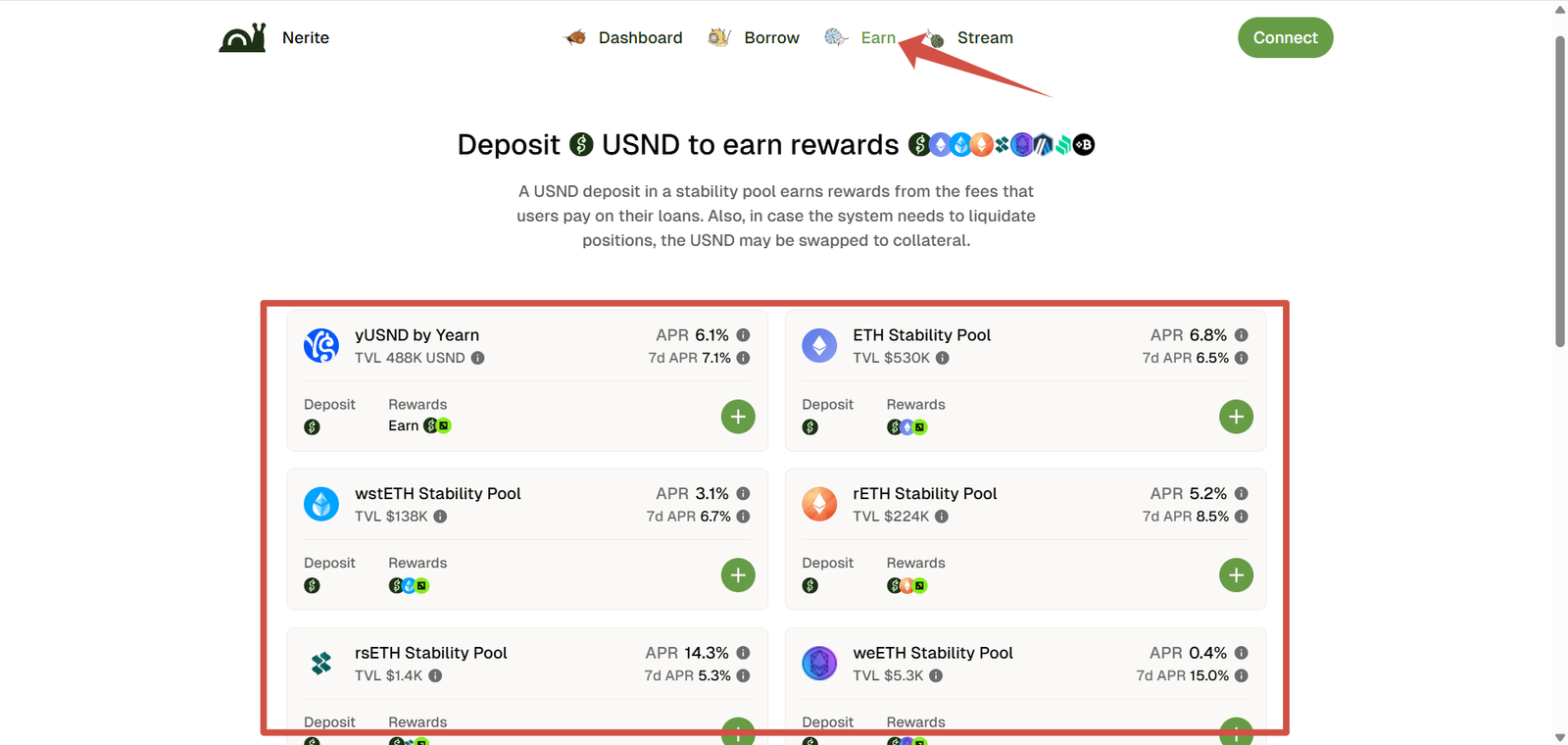Click the rsETH Stability Pool logo
Image resolution: width=1568 pixels, height=745 pixels.
tap(321, 664)
